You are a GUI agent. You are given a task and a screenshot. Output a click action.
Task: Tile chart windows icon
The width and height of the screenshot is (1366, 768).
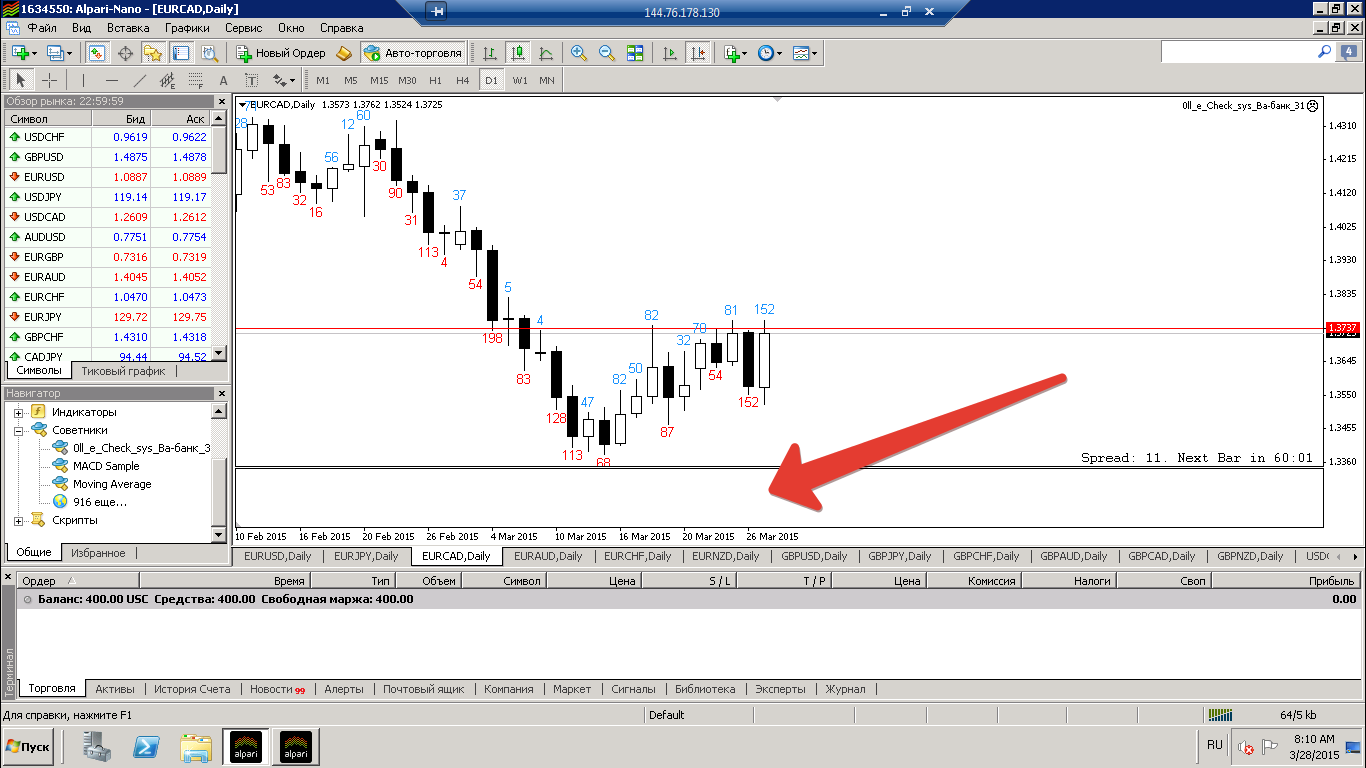click(x=635, y=53)
